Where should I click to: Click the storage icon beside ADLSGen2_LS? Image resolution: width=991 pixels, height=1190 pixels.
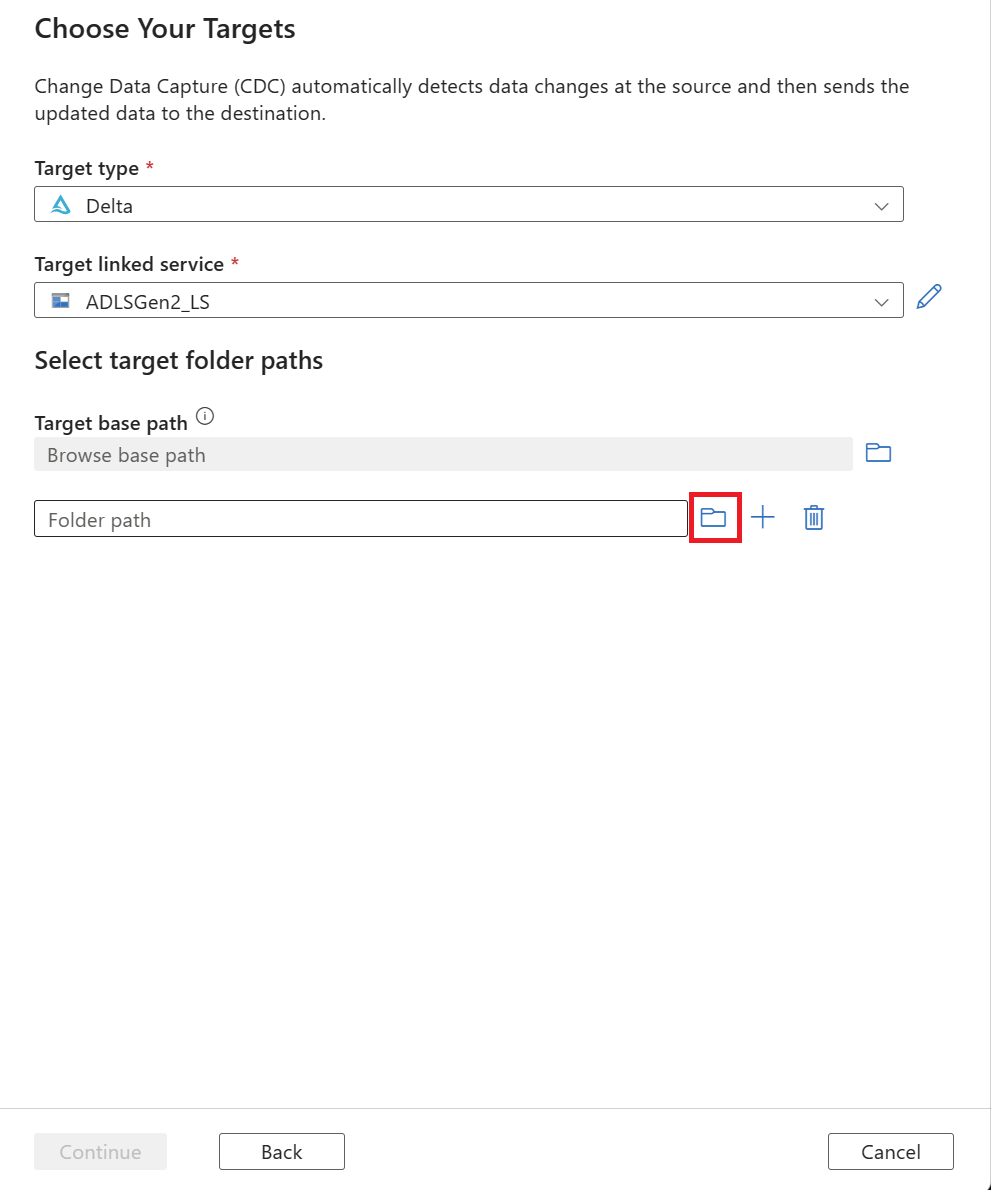61,300
